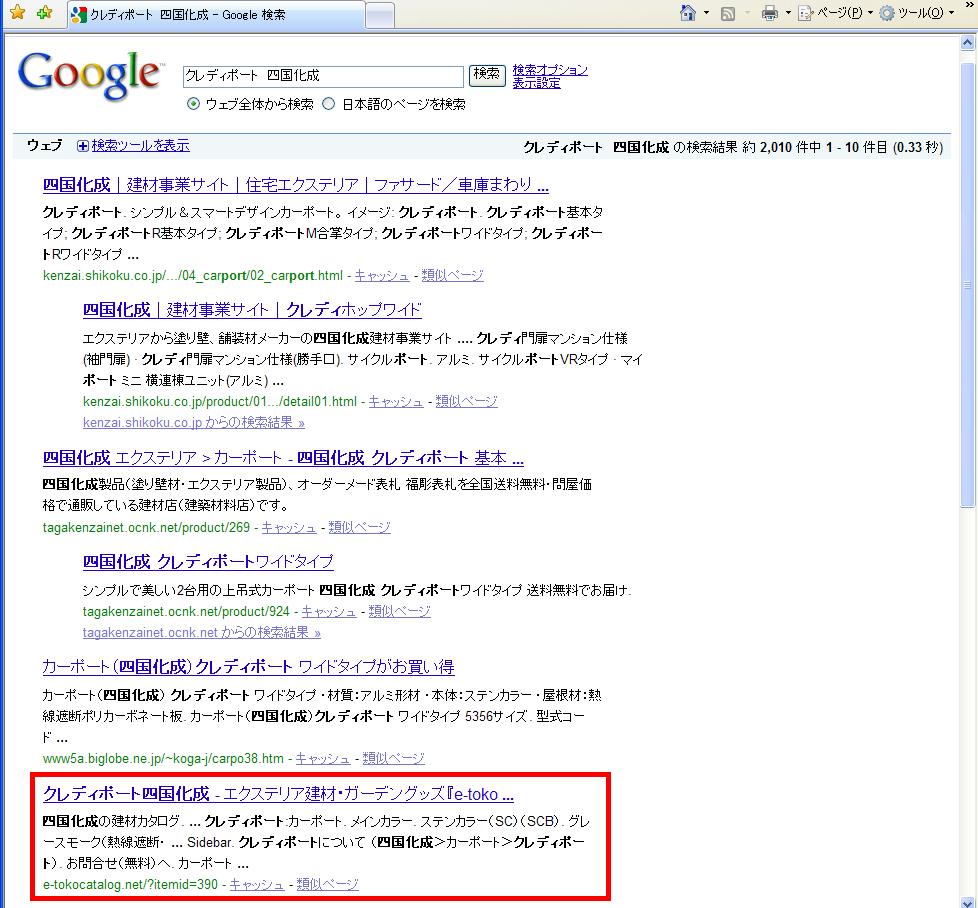Expand the Home button dropdown arrow
This screenshot has width=978, height=908.
click(x=706, y=14)
